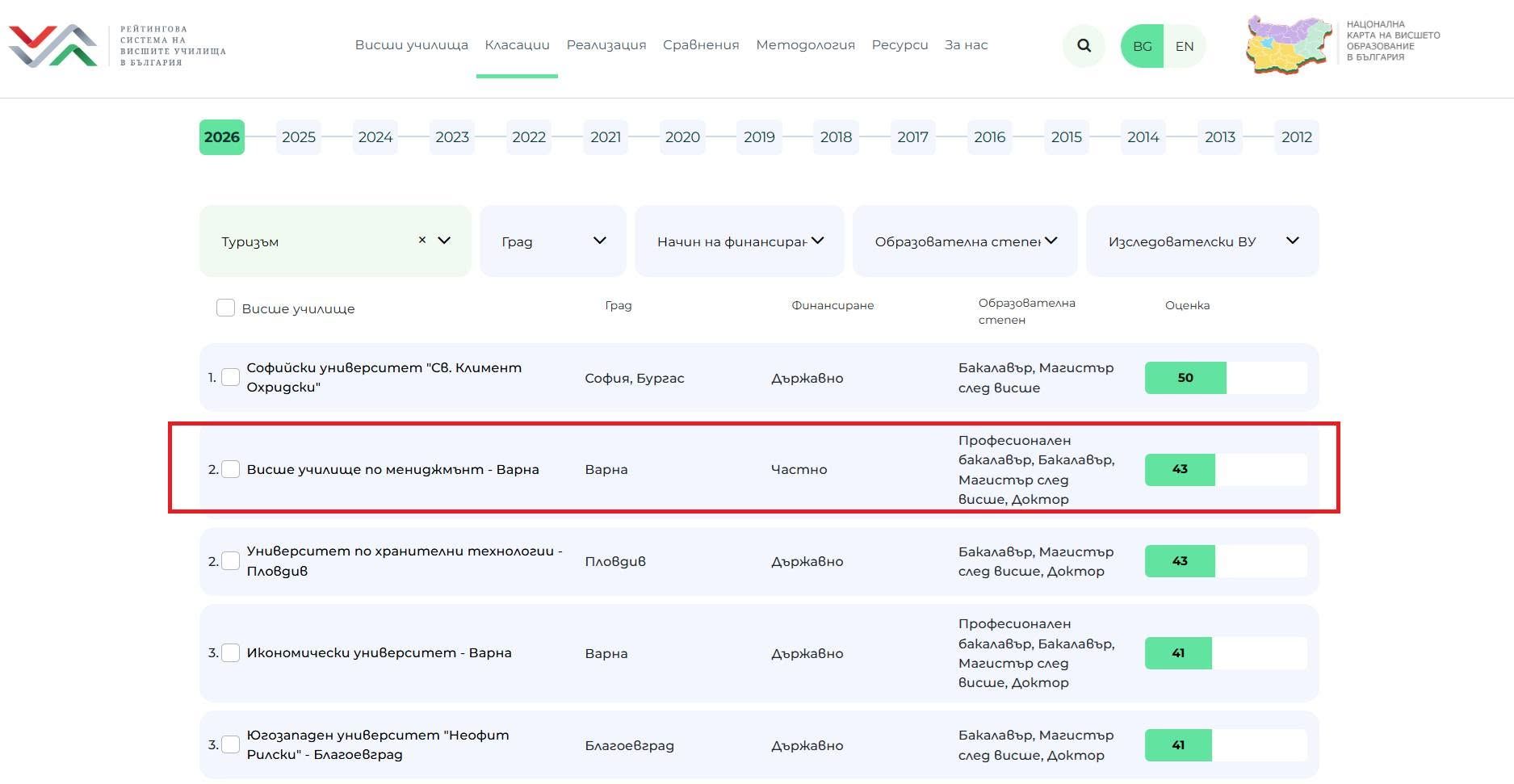Switch language to EN
This screenshot has width=1514, height=784.
point(1185,46)
